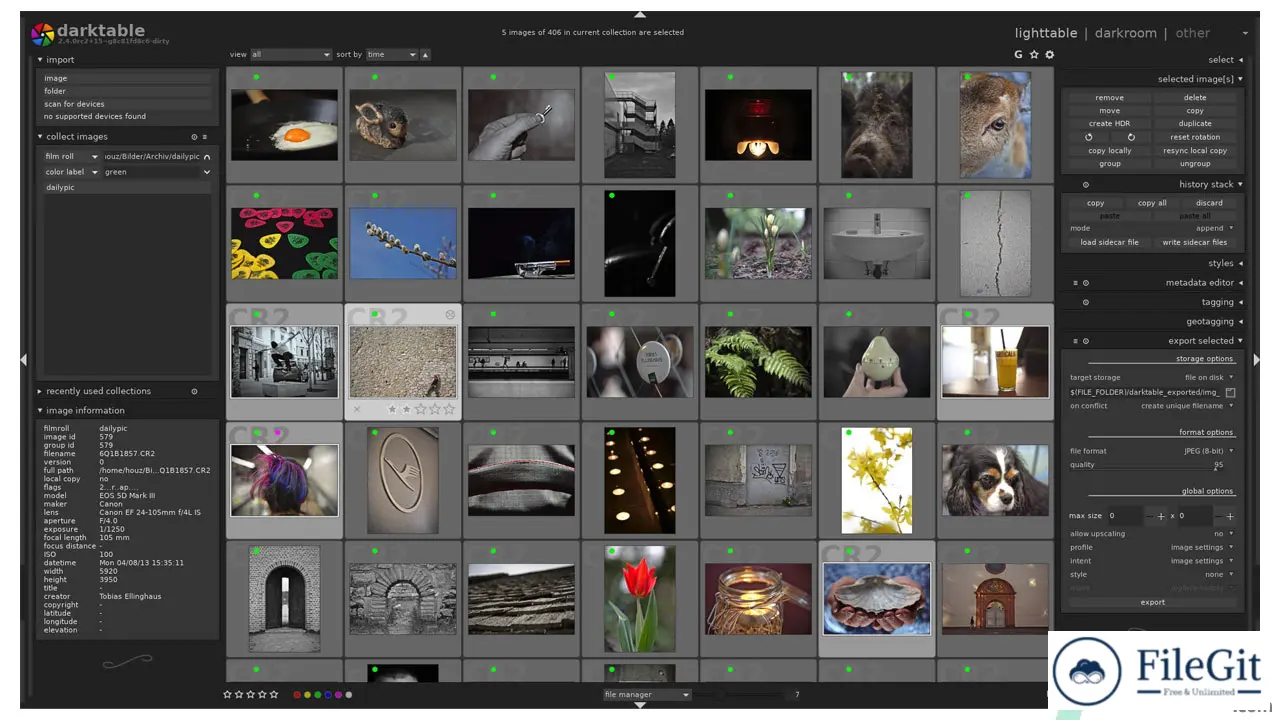Collapse the left side panel arrow

point(24,359)
